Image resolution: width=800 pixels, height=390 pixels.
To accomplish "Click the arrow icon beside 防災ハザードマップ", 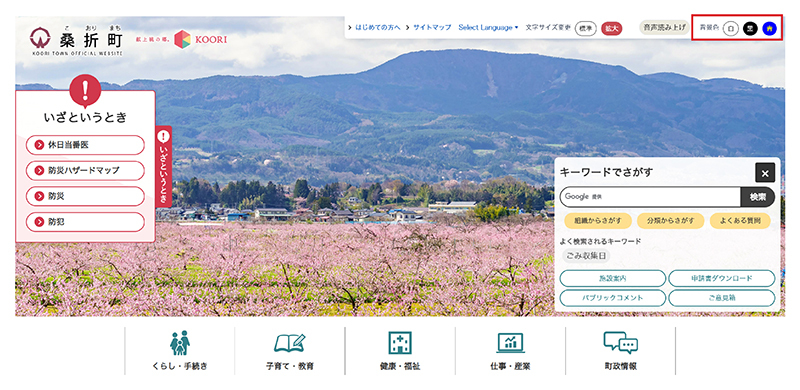I will pyautogui.click(x=39, y=170).
